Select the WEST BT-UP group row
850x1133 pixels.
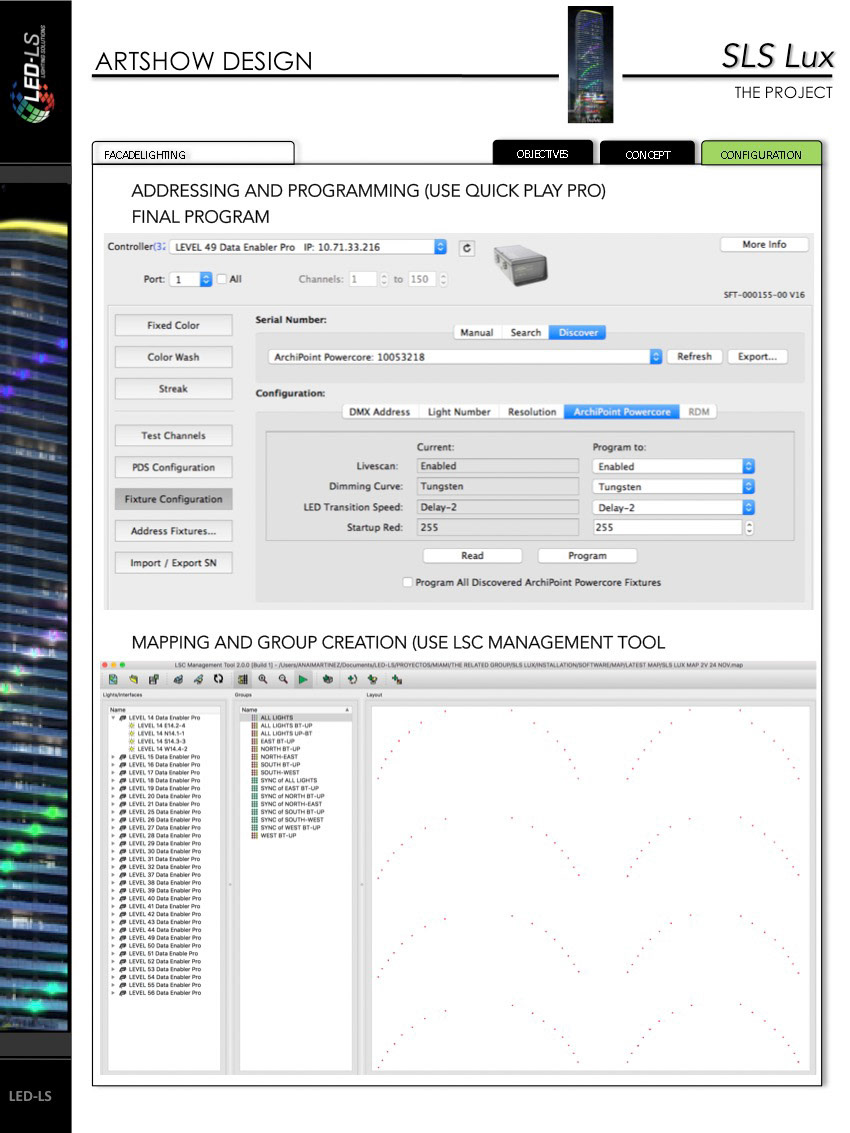[296, 835]
